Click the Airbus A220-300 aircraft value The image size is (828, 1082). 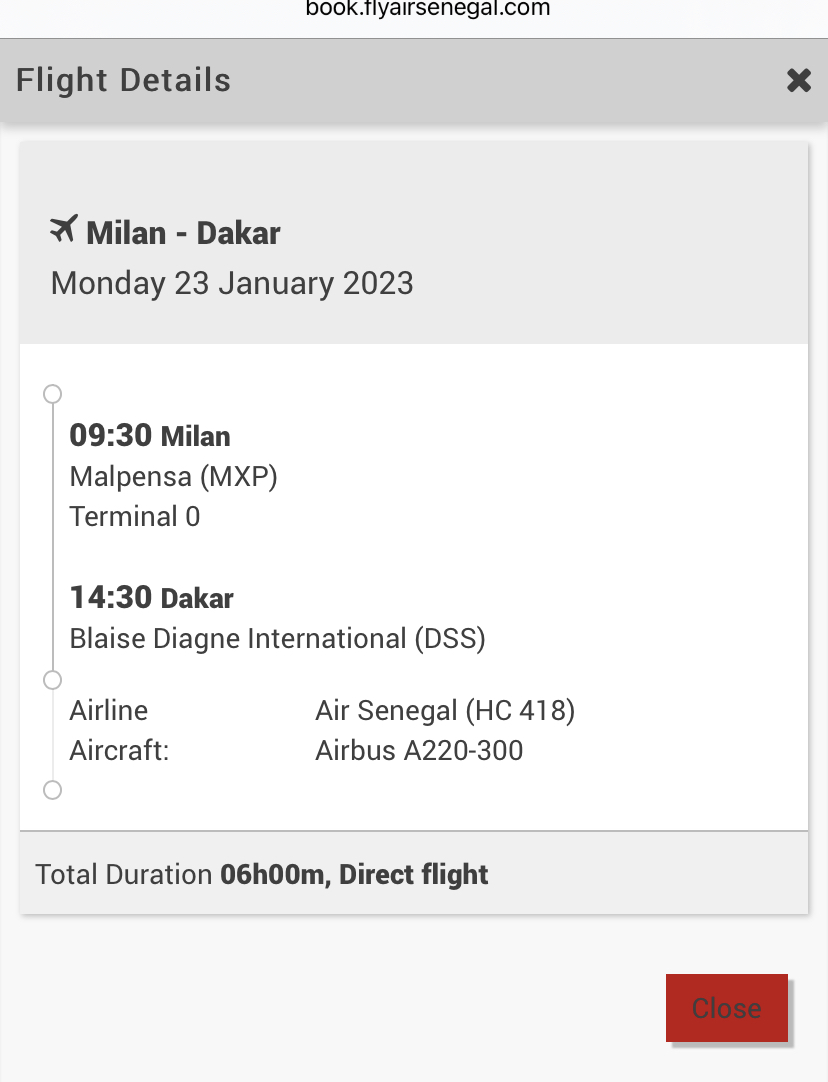[419, 750]
